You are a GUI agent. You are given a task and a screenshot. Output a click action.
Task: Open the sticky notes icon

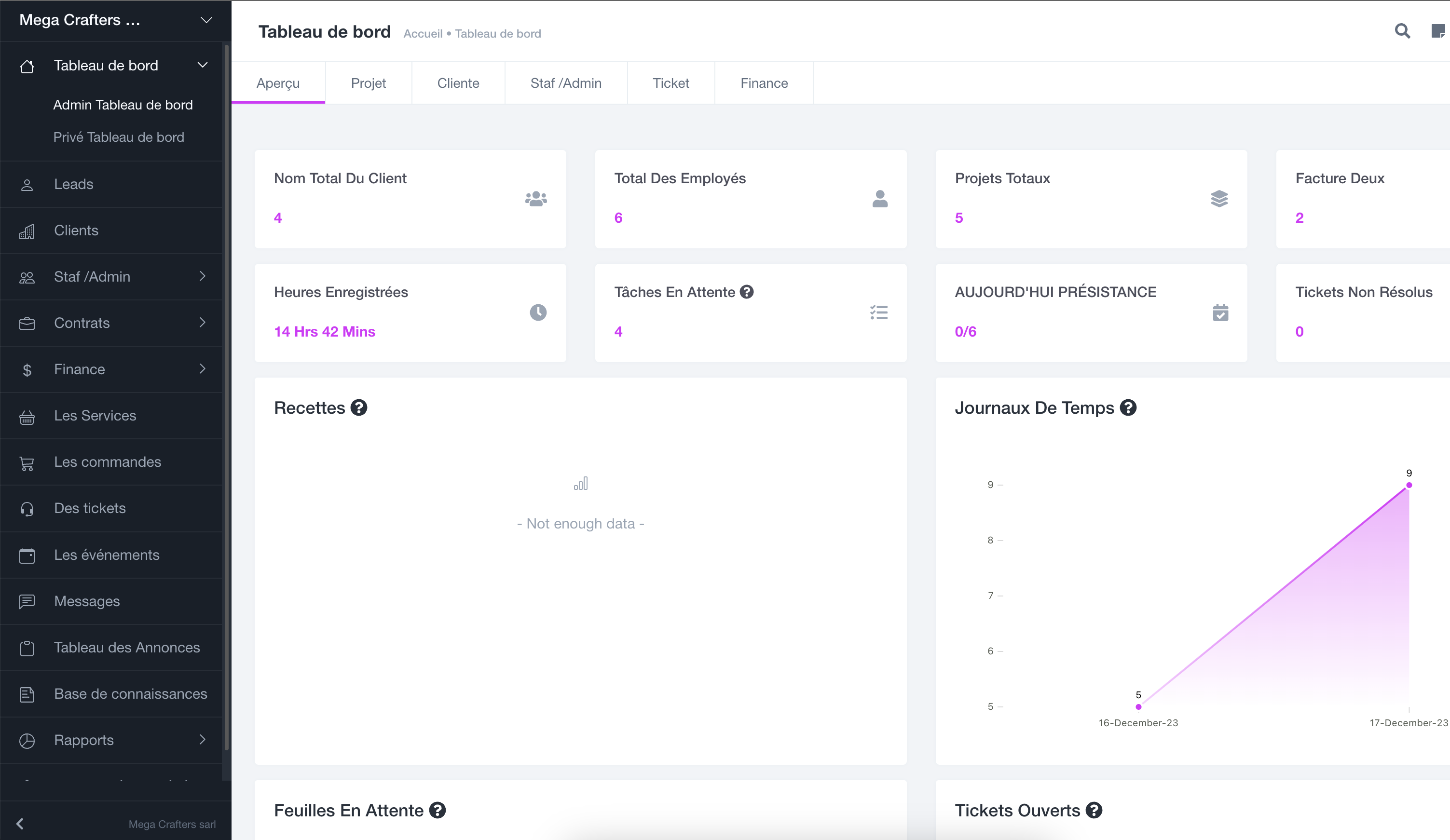tap(1438, 31)
